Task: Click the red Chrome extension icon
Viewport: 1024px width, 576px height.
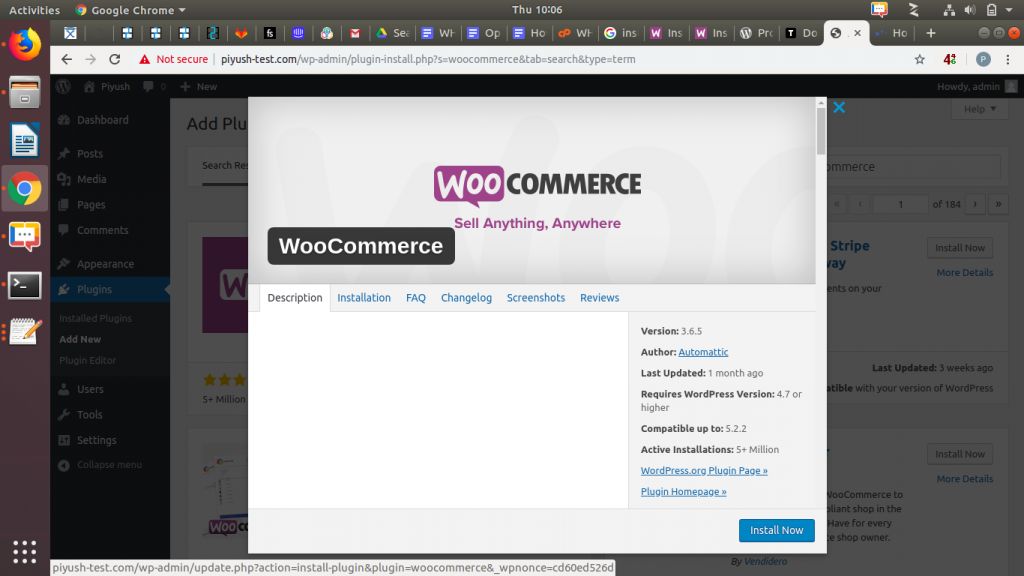Action: (950, 59)
